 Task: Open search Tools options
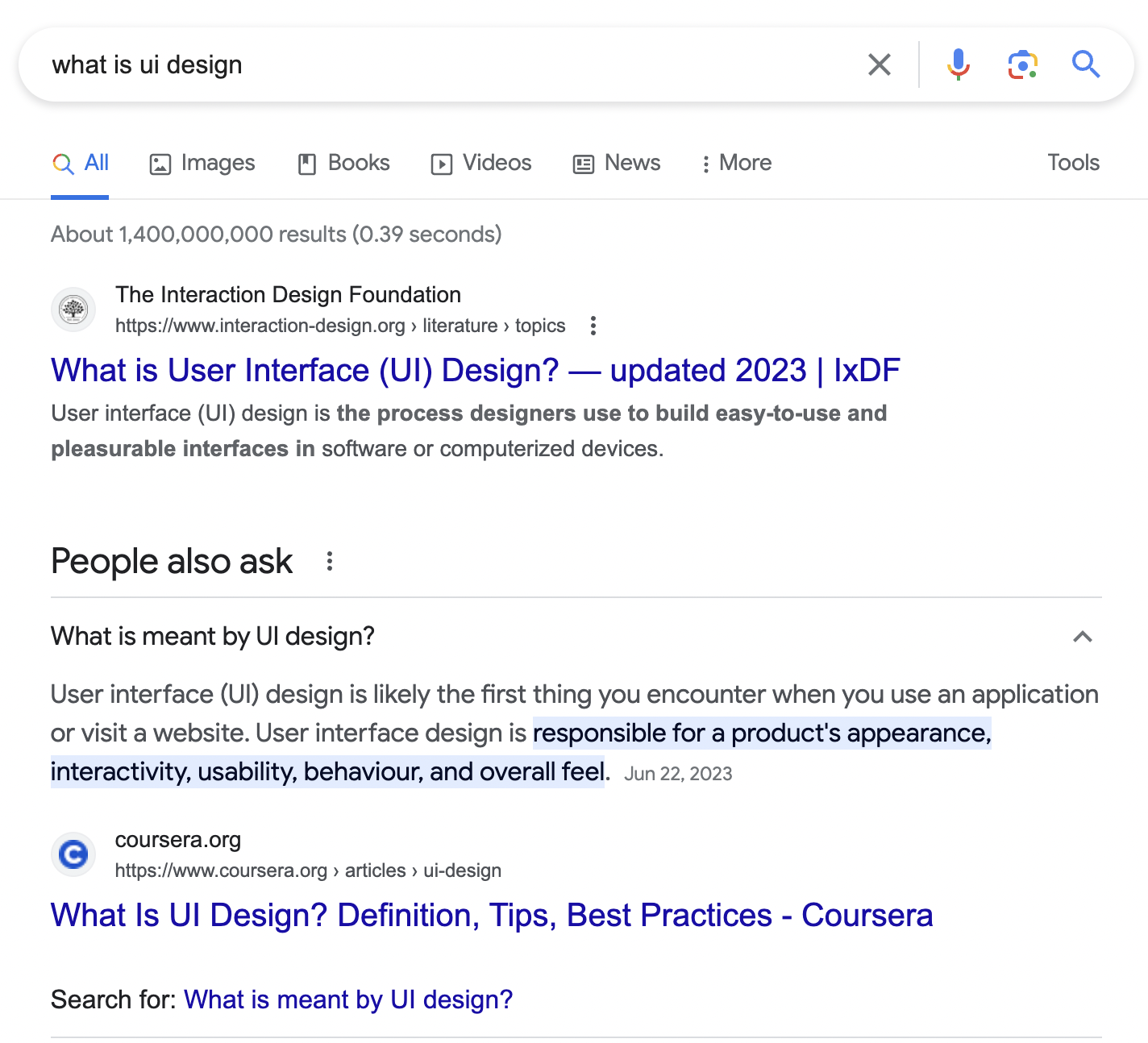tap(1073, 163)
